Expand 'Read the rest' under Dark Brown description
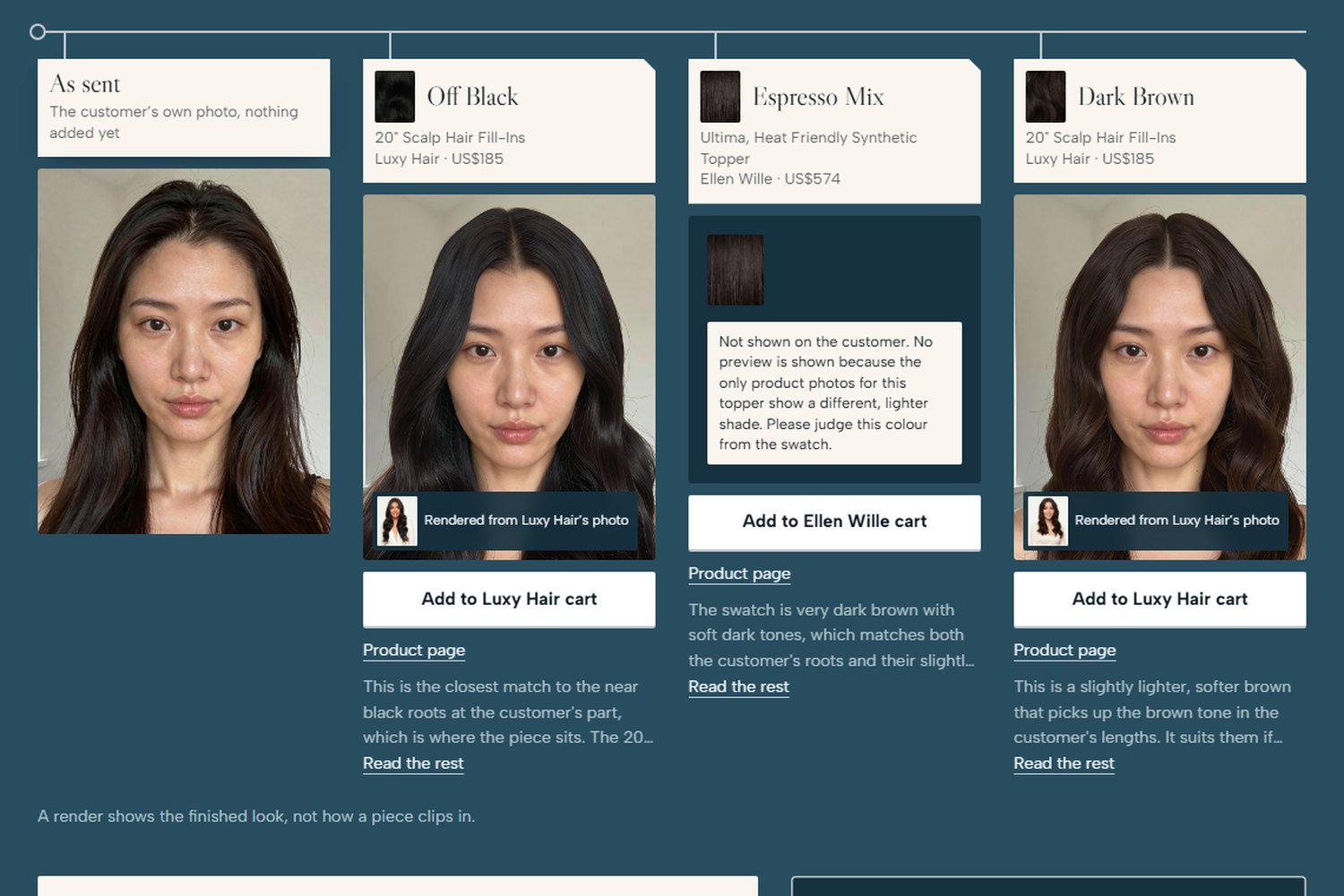This screenshot has width=1344, height=896. point(1064,763)
